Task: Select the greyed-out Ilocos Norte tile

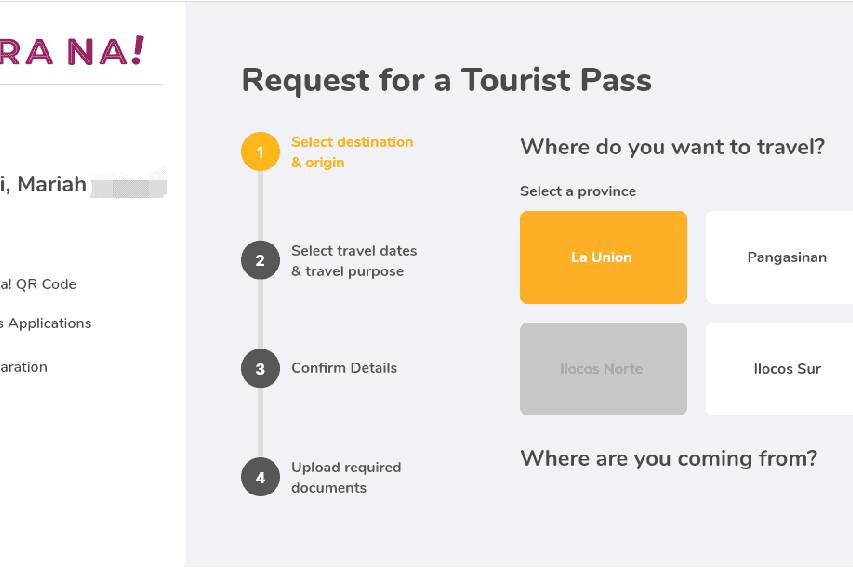Action: pyautogui.click(x=603, y=369)
